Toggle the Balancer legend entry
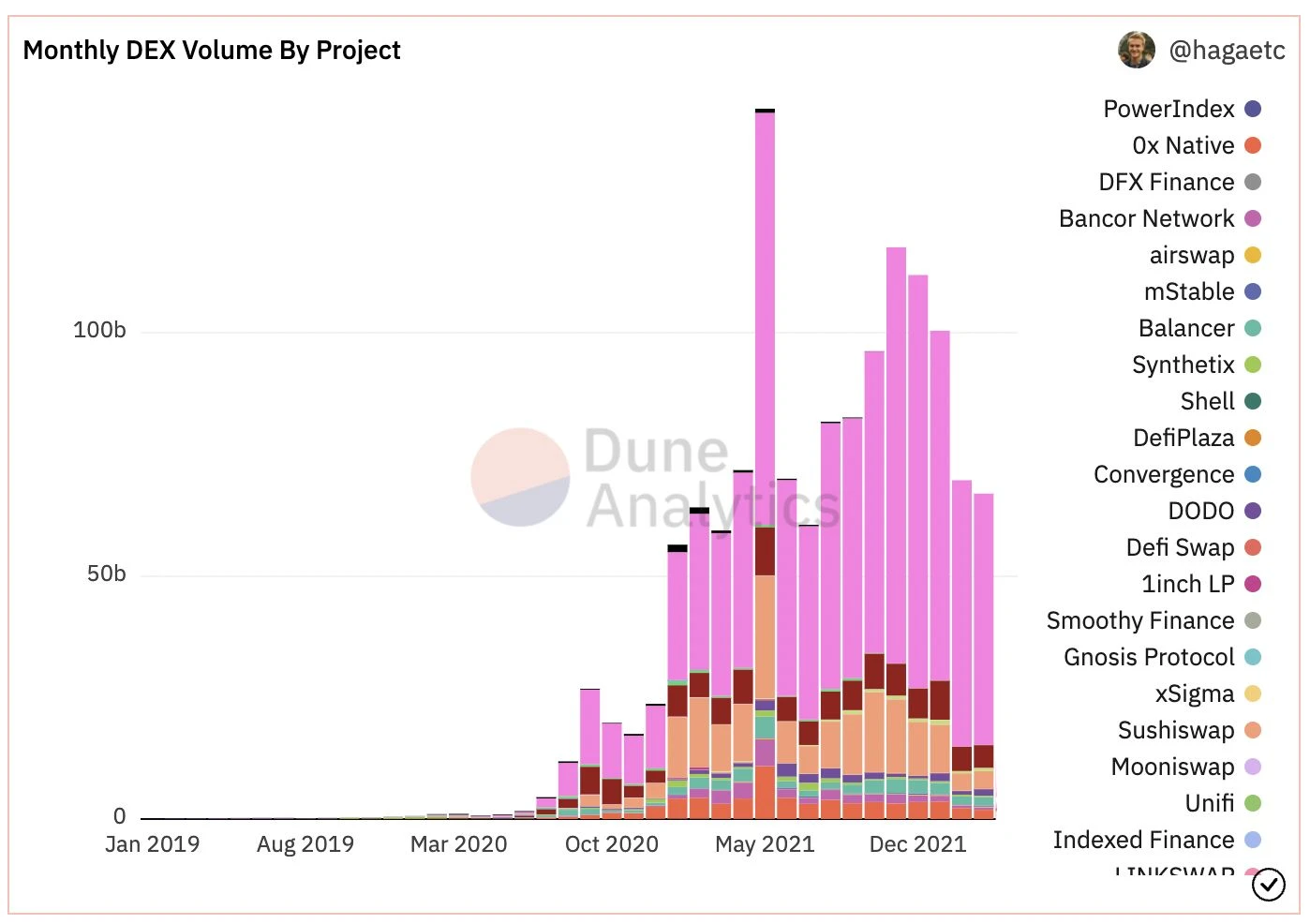 [1199, 329]
